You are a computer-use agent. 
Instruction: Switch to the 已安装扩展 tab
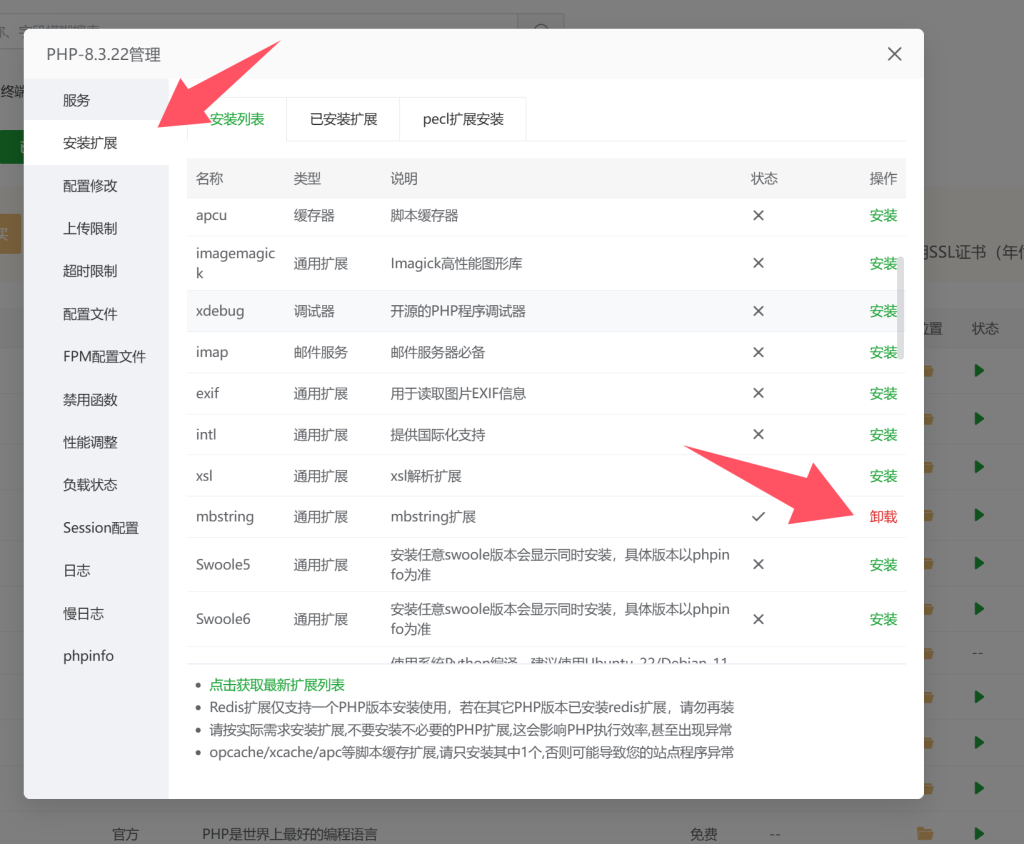343,119
